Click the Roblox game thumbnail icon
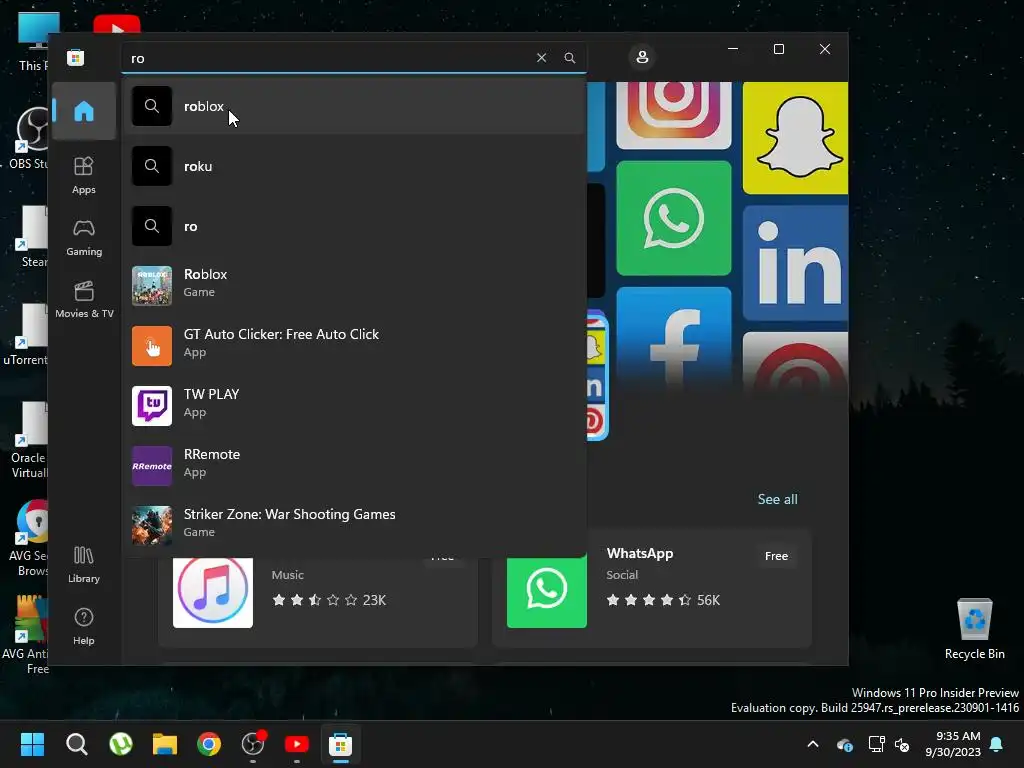This screenshot has width=1024, height=768. pos(152,285)
